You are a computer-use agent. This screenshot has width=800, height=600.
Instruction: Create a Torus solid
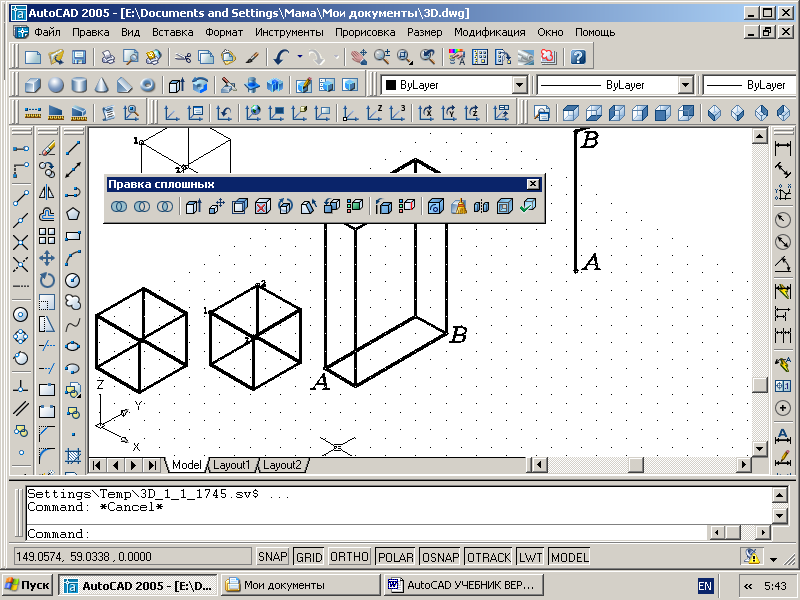[147, 85]
